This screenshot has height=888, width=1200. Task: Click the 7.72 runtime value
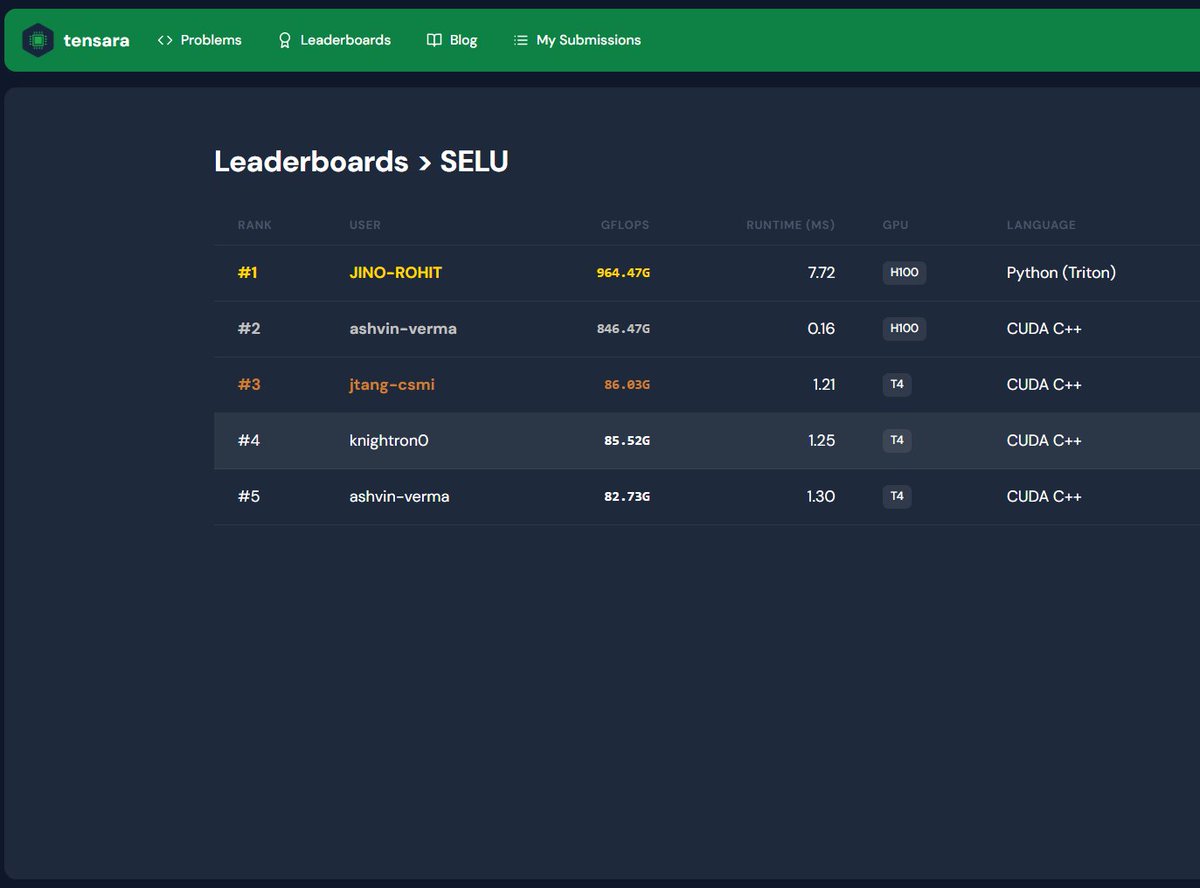[821, 273]
